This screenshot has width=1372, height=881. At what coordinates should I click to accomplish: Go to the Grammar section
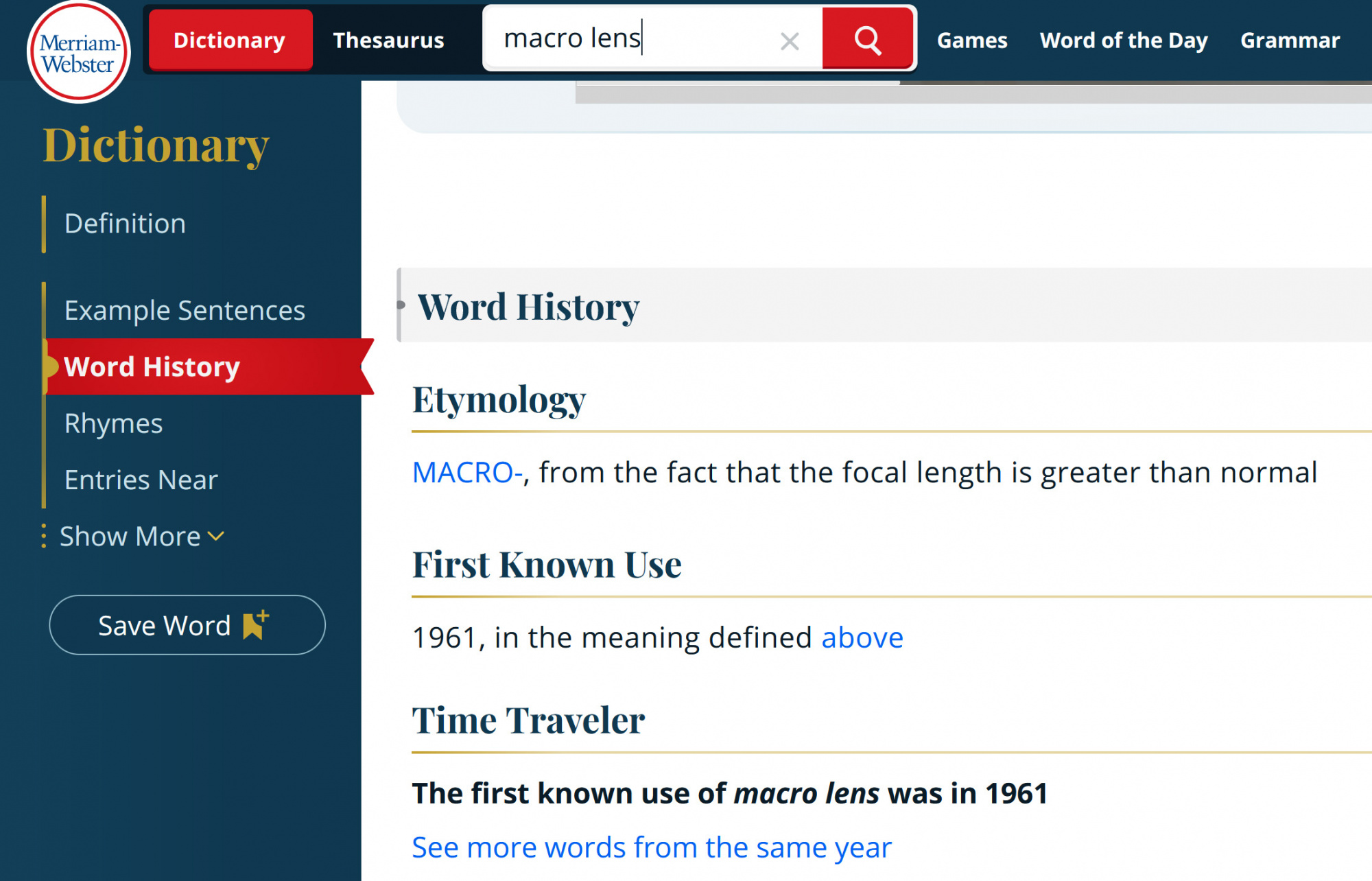pos(1290,40)
